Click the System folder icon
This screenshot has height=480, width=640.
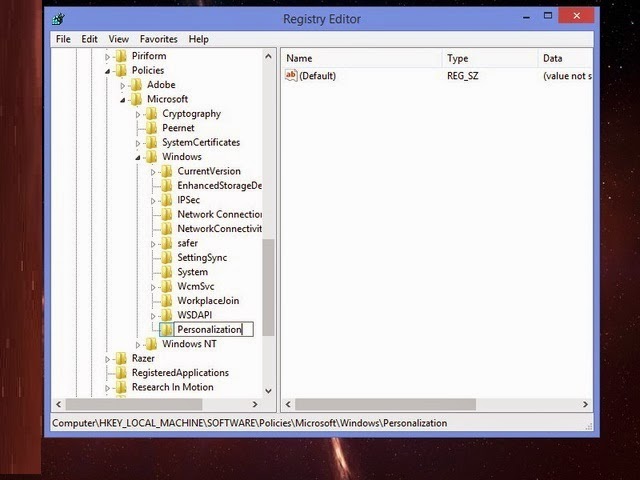tap(166, 271)
